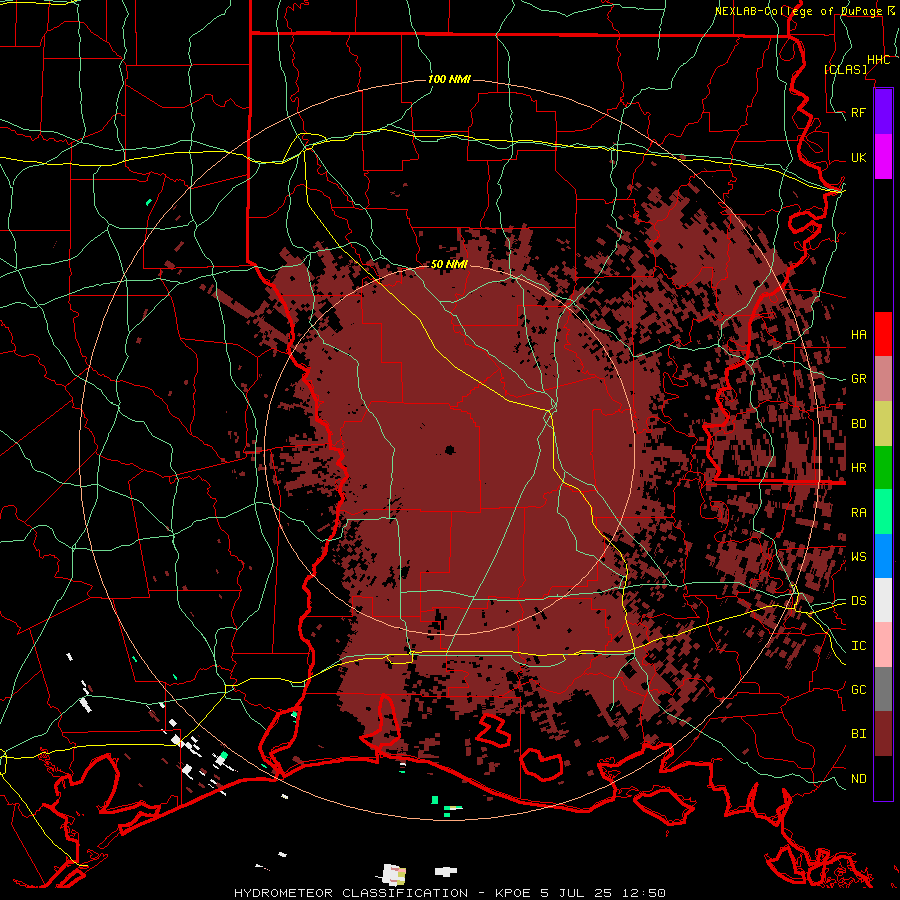Click the 'WS' legend label
This screenshot has height=900, width=900.
858,557
